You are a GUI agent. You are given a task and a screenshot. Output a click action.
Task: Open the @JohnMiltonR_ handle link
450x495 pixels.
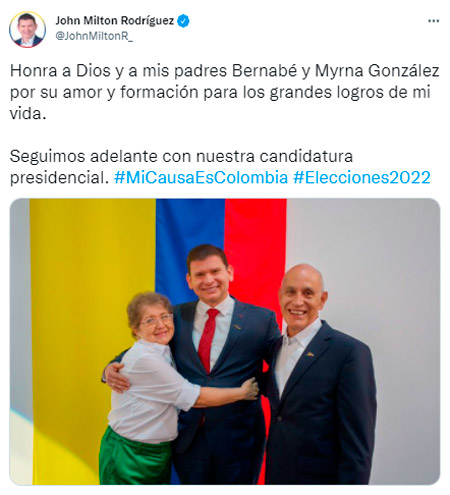94,36
